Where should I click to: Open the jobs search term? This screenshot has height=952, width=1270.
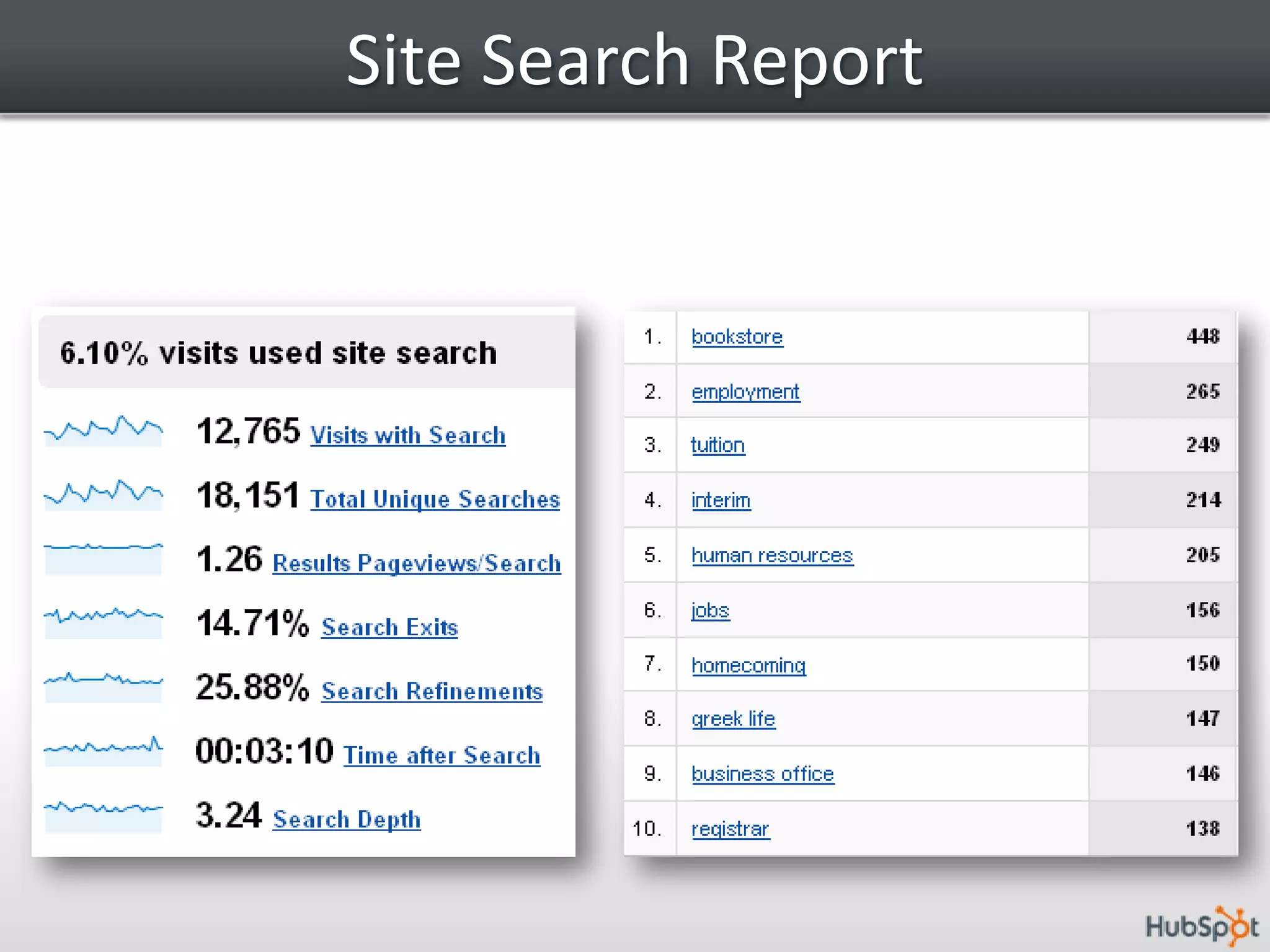pos(711,610)
